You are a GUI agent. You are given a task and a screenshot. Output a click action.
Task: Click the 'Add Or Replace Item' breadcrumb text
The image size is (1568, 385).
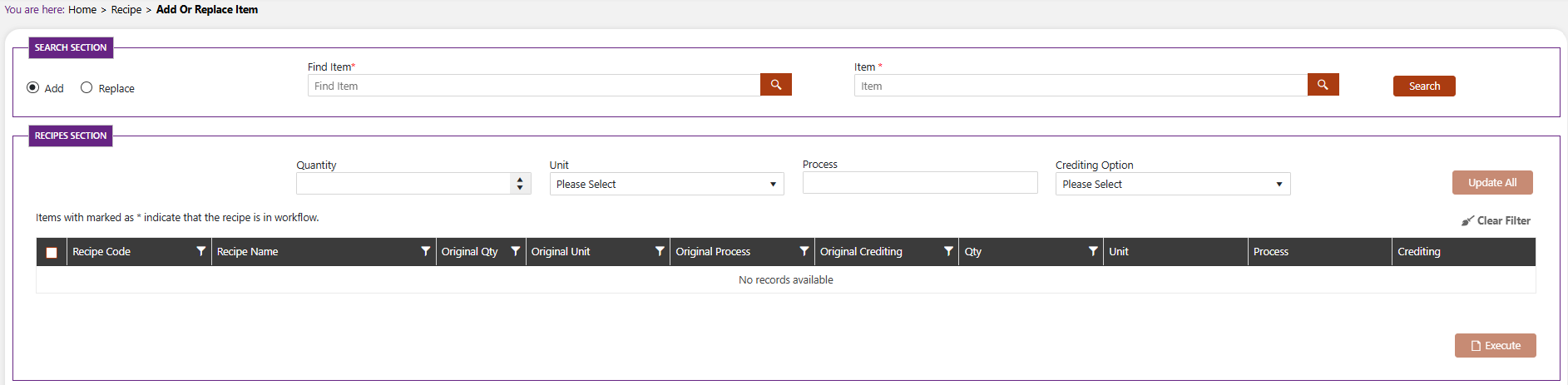click(x=207, y=10)
